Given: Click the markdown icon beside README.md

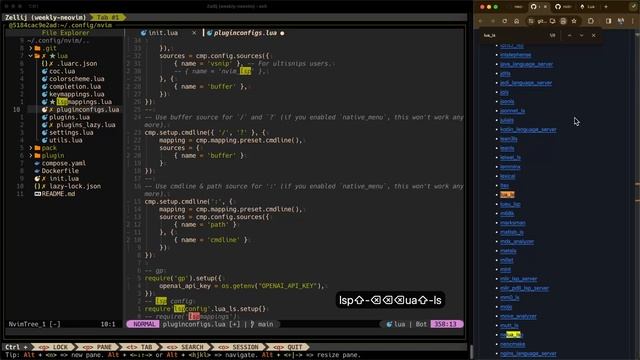Looking at the screenshot, I should click(x=38, y=194).
